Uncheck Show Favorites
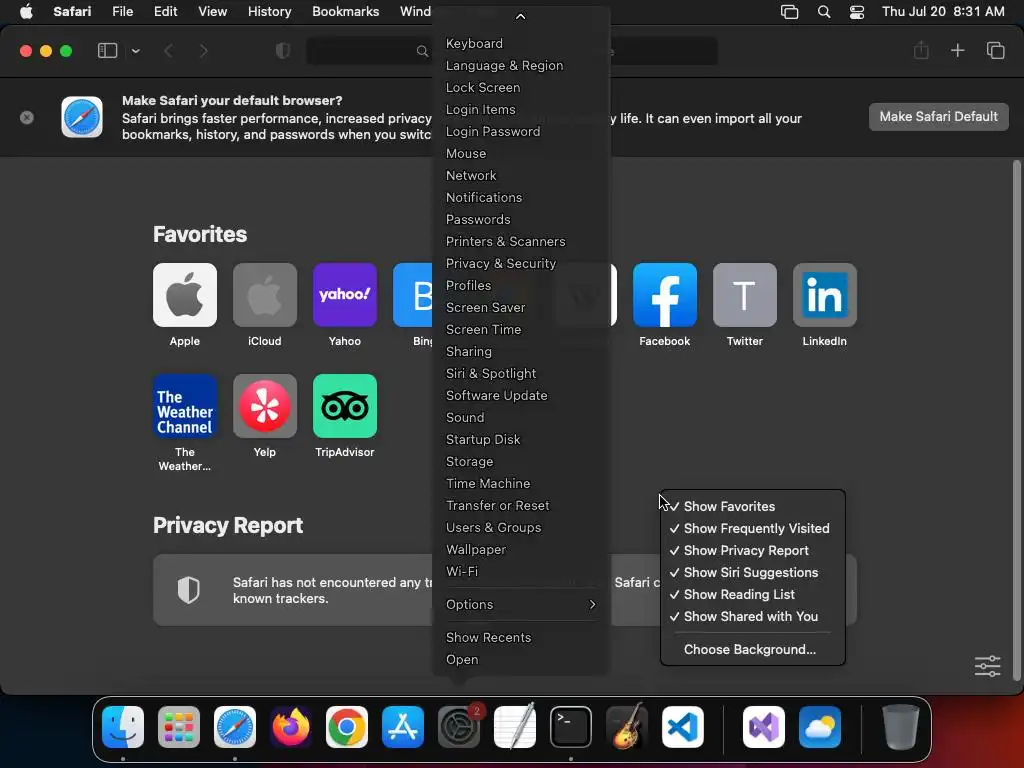This screenshot has height=768, width=1024. [753, 506]
